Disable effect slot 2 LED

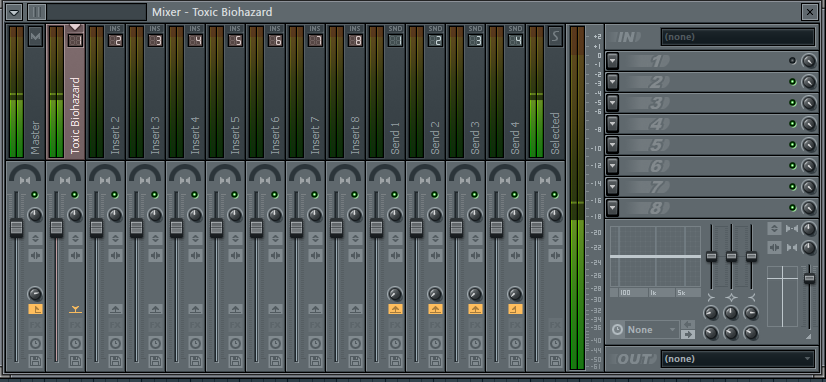pyautogui.click(x=792, y=82)
